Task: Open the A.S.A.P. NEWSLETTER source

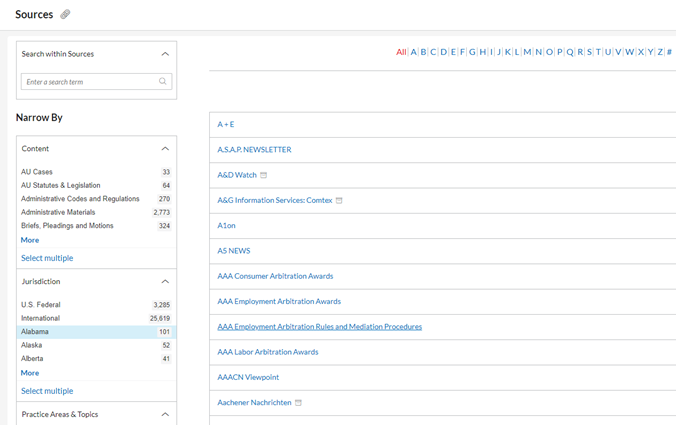Action: tap(254, 150)
